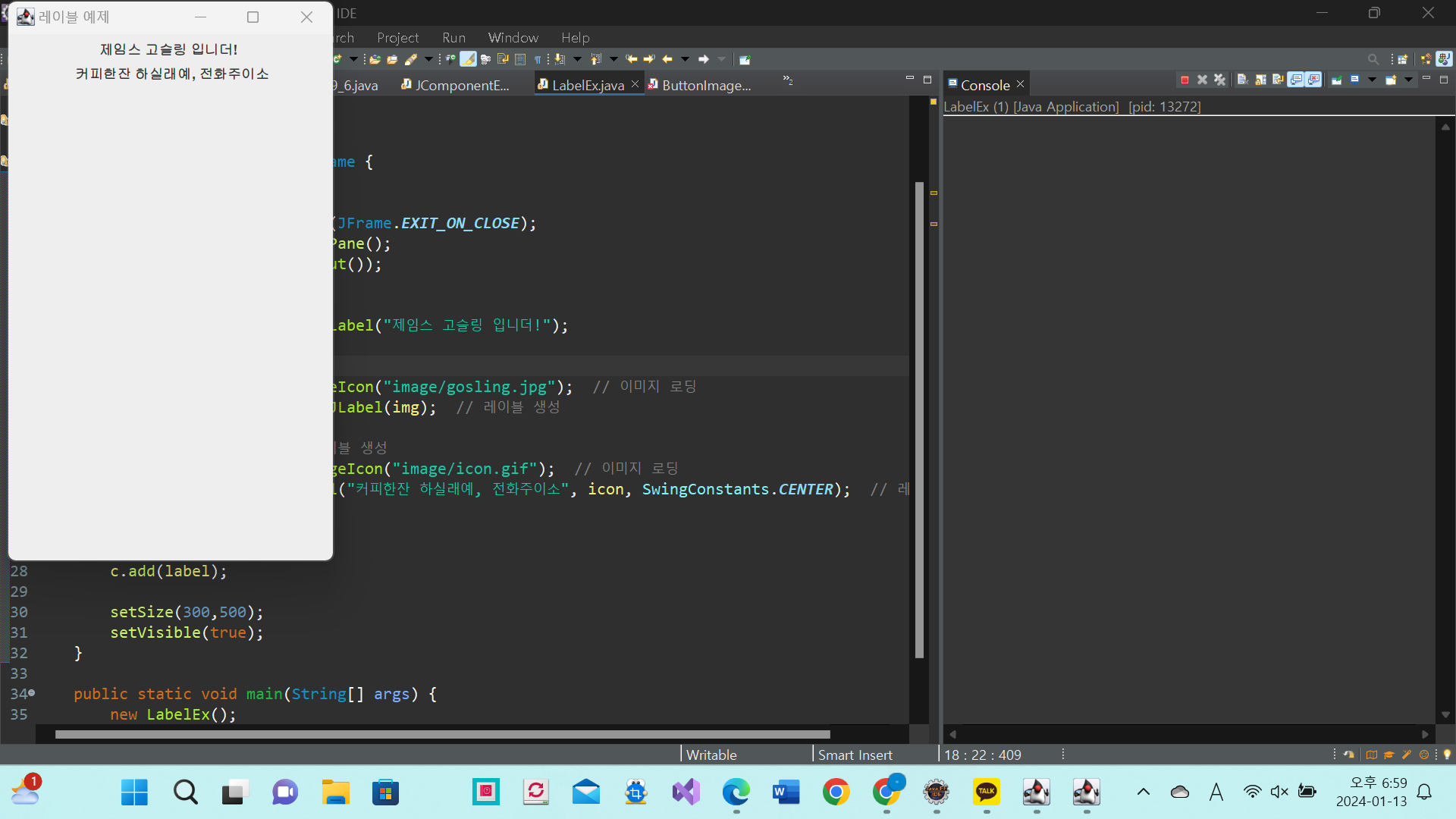Screen dimensions: 1456x819
Task: Click the Search icon at toolbar right
Action: tap(1373, 59)
